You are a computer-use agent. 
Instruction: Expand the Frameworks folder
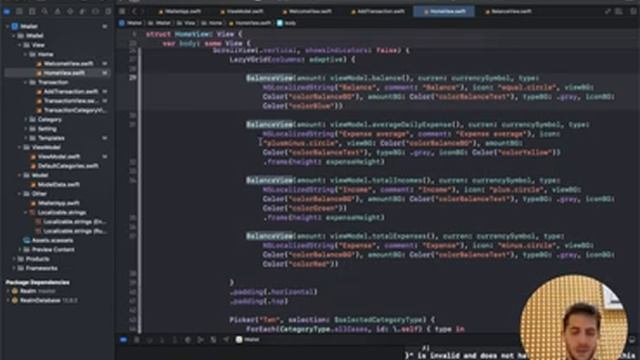(13, 269)
